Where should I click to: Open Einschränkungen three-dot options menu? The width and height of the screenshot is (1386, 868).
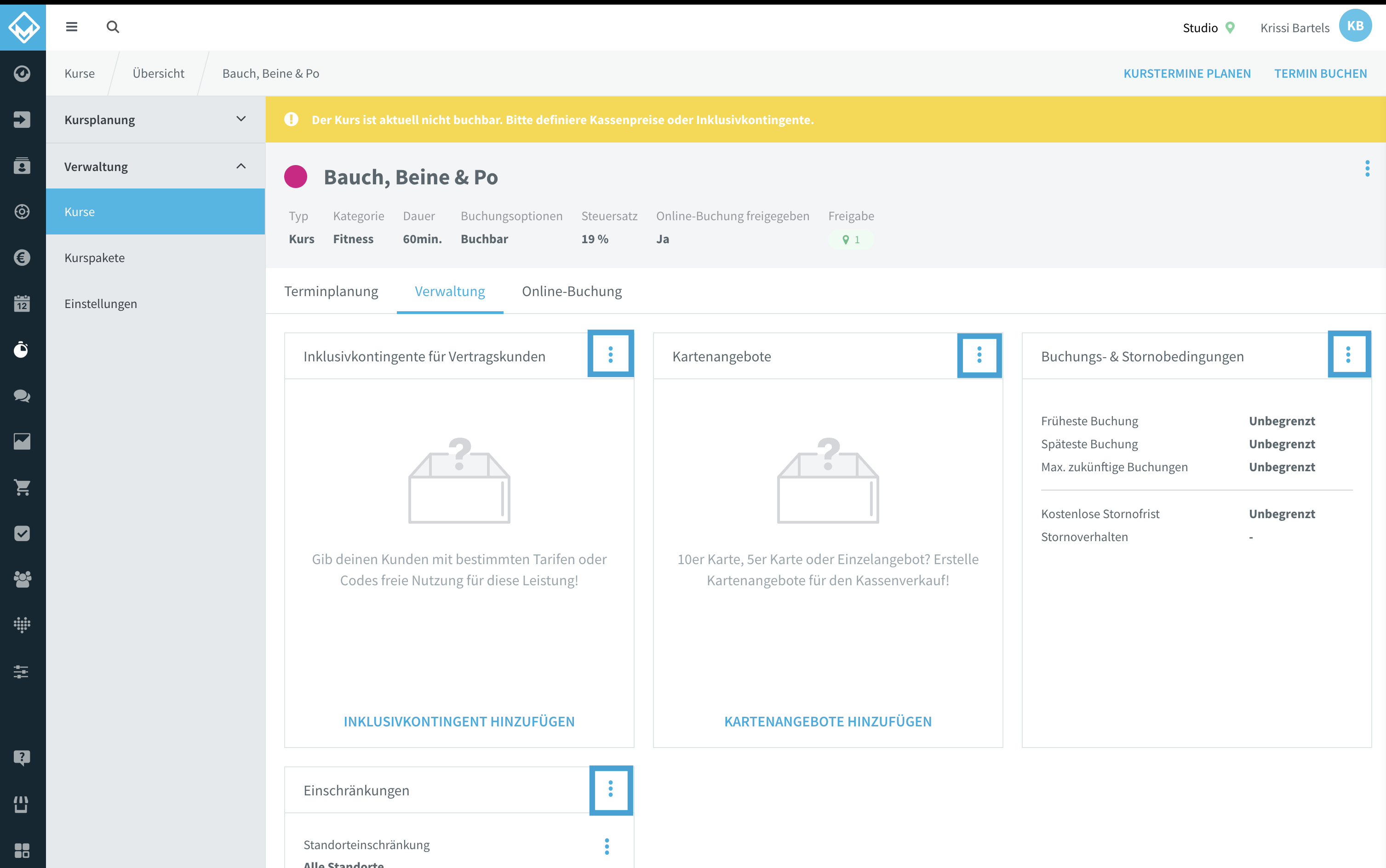(611, 789)
